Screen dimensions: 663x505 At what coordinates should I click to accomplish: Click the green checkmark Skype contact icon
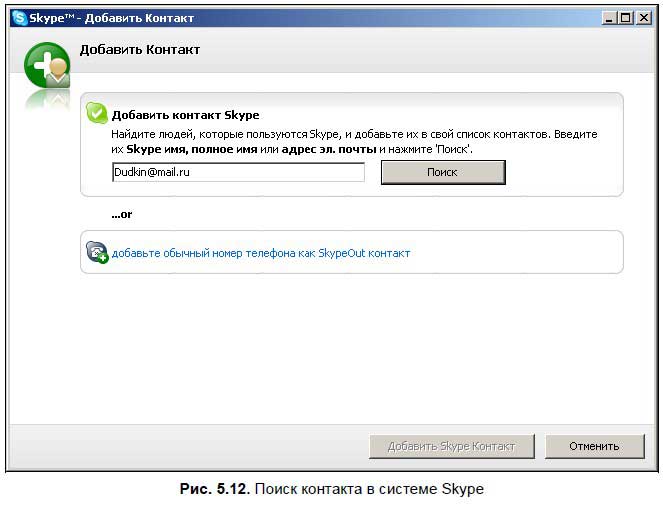pos(97,113)
